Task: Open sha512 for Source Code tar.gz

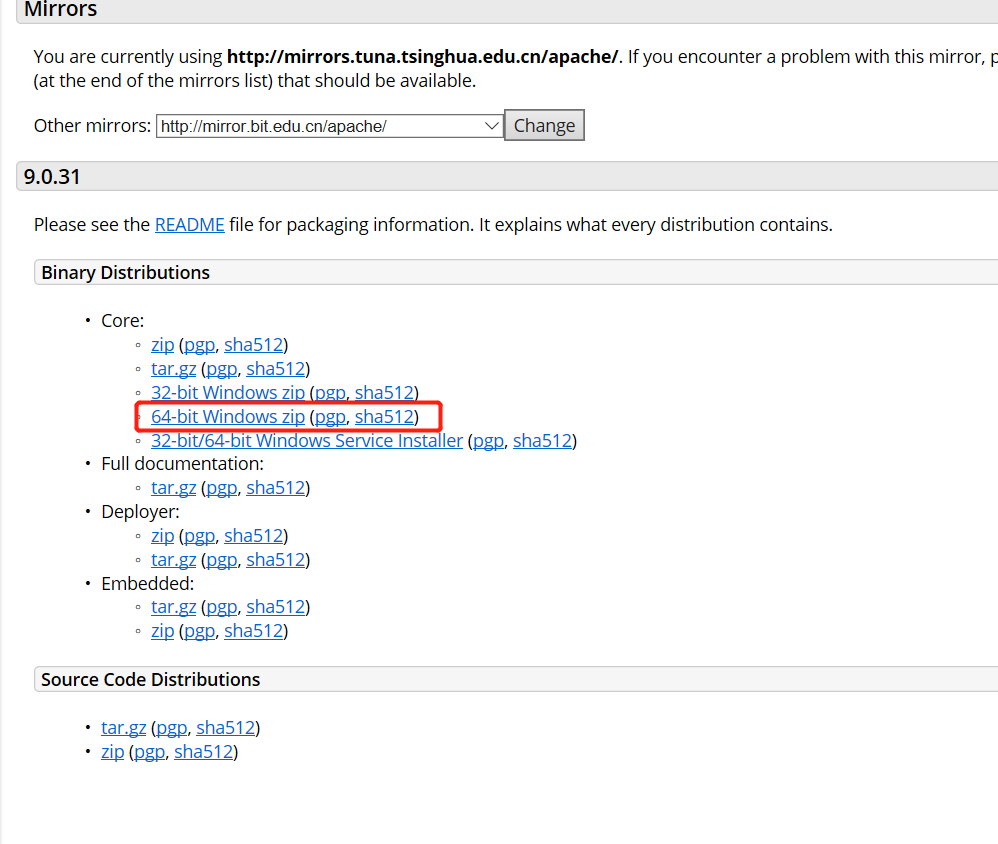Action: click(225, 728)
